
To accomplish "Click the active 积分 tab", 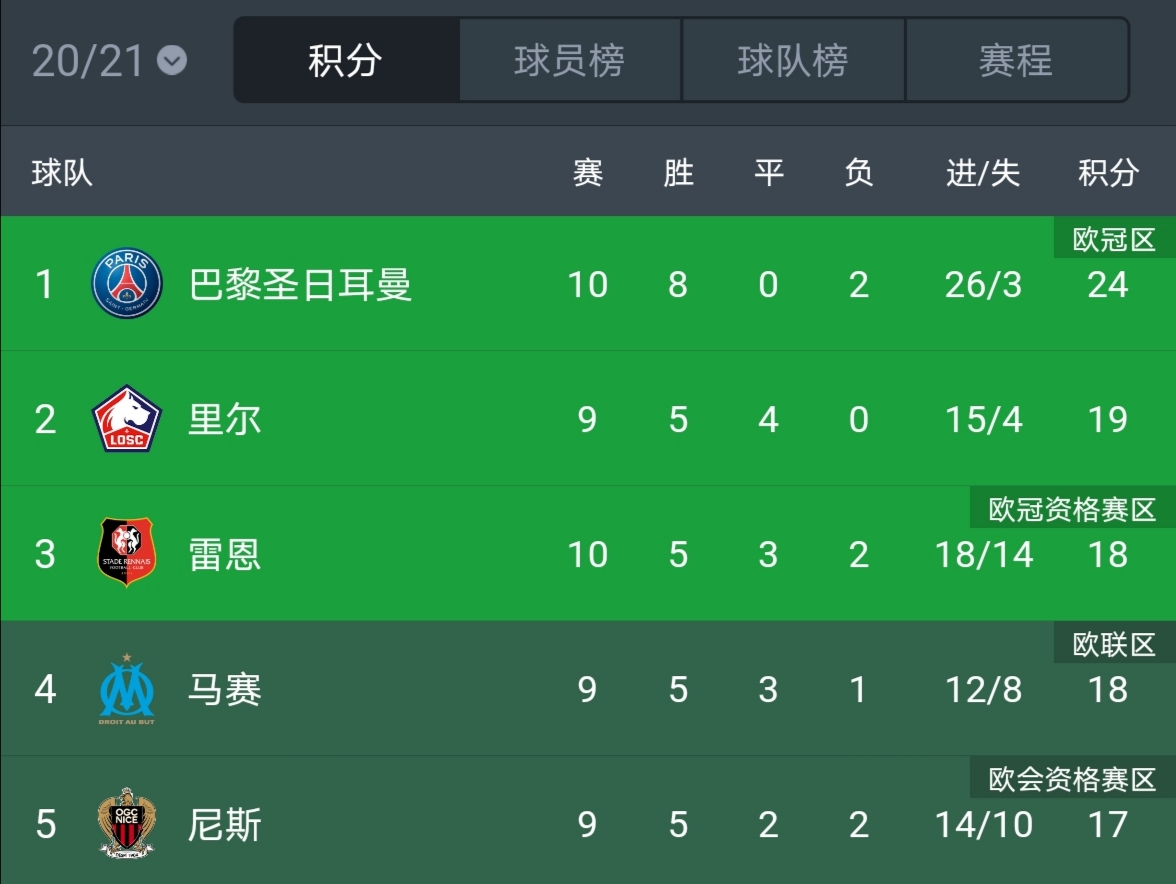I will tap(345, 61).
